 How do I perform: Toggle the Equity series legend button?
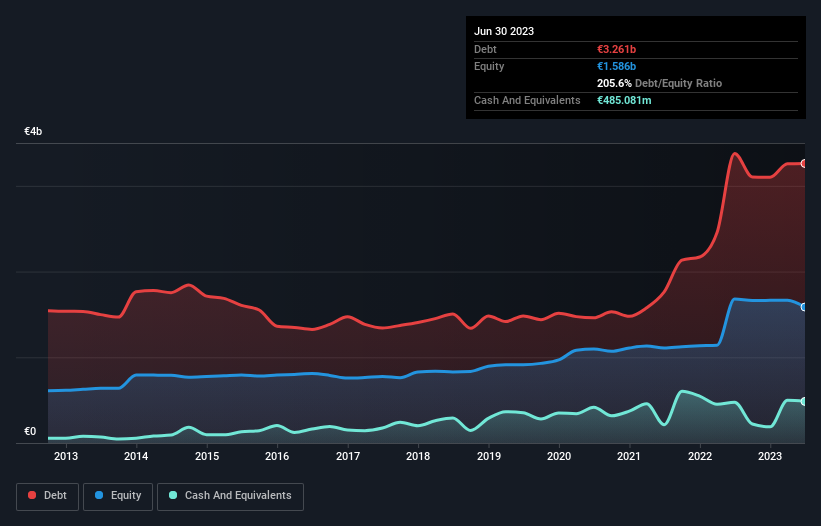(x=118, y=496)
